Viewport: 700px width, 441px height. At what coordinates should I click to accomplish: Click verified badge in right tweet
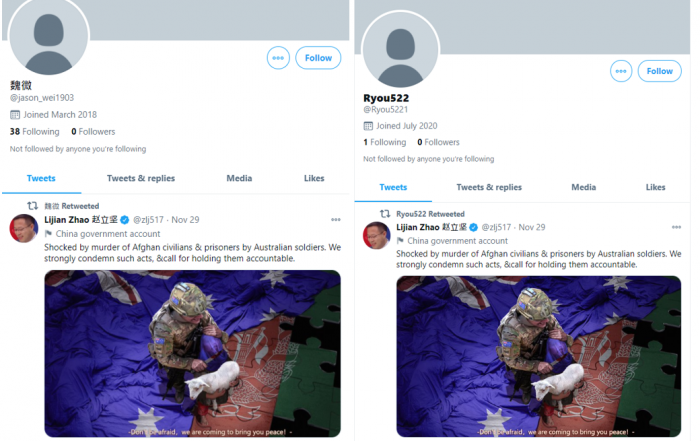pos(473,227)
